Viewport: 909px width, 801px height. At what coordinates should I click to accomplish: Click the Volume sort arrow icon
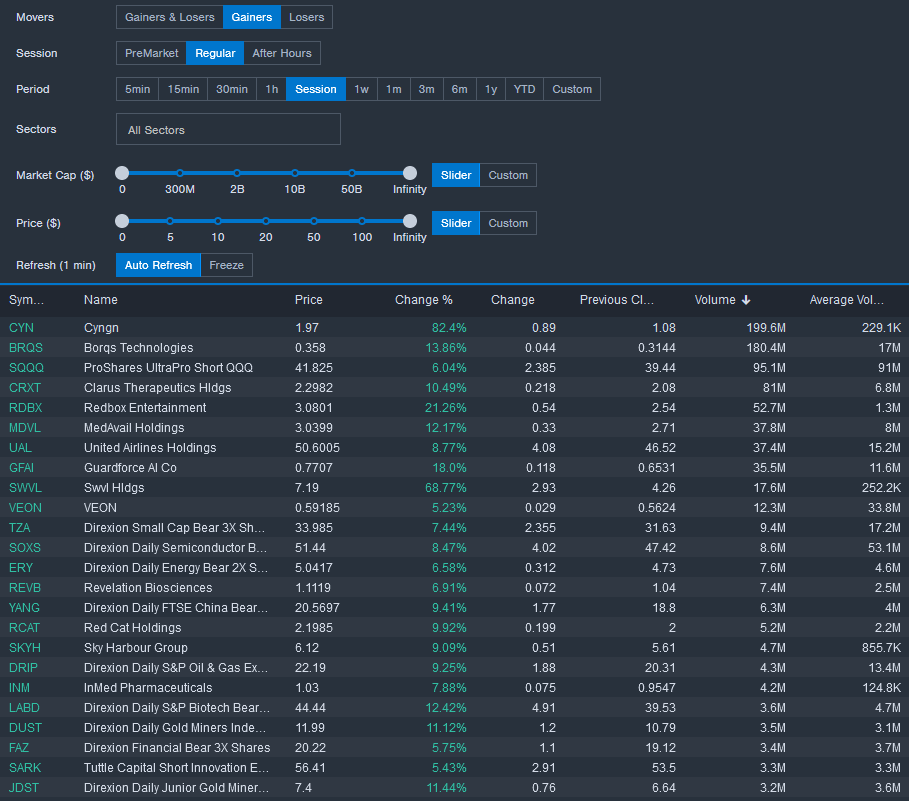pos(746,300)
